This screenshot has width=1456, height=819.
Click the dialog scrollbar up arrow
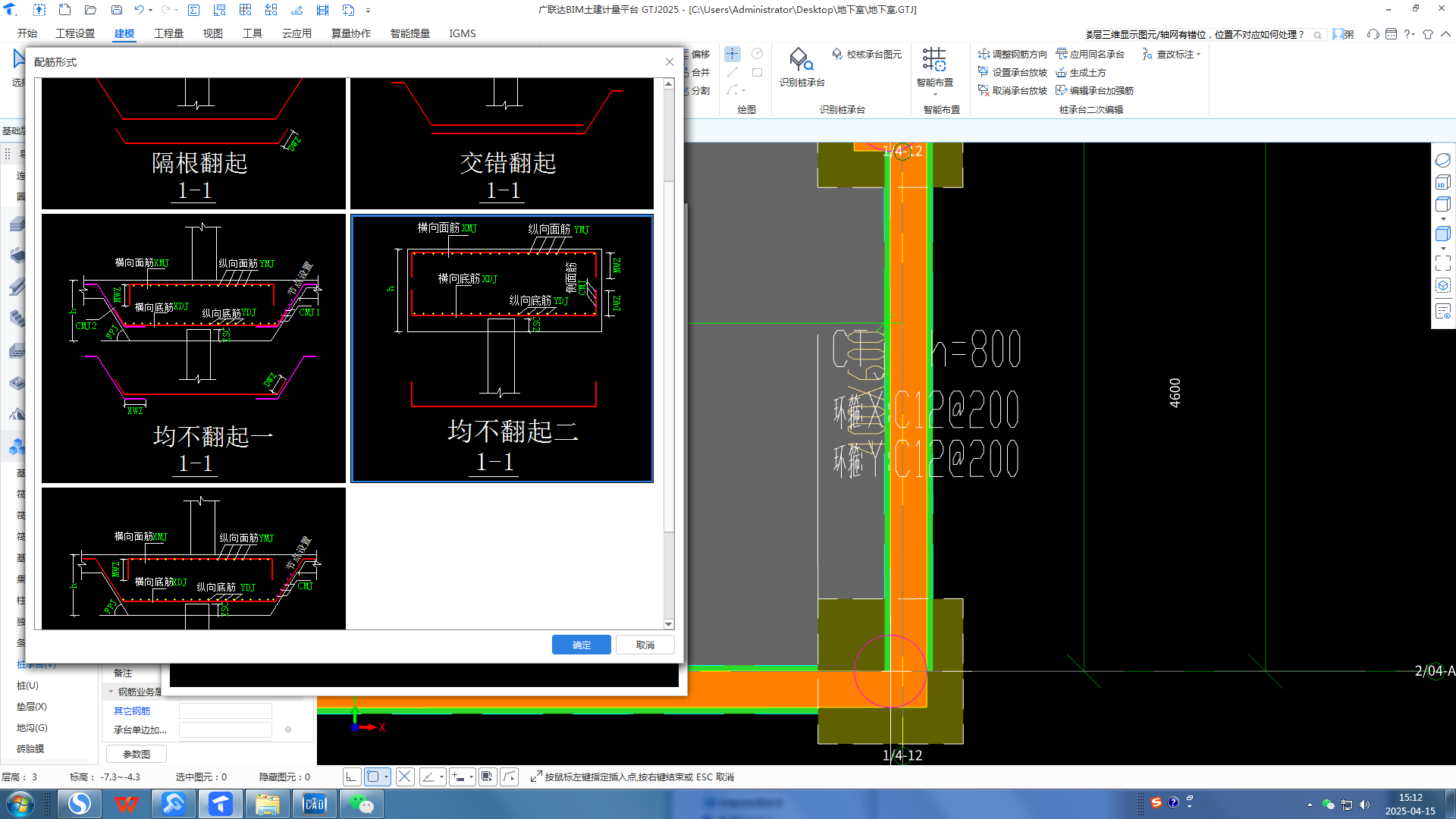[x=669, y=83]
